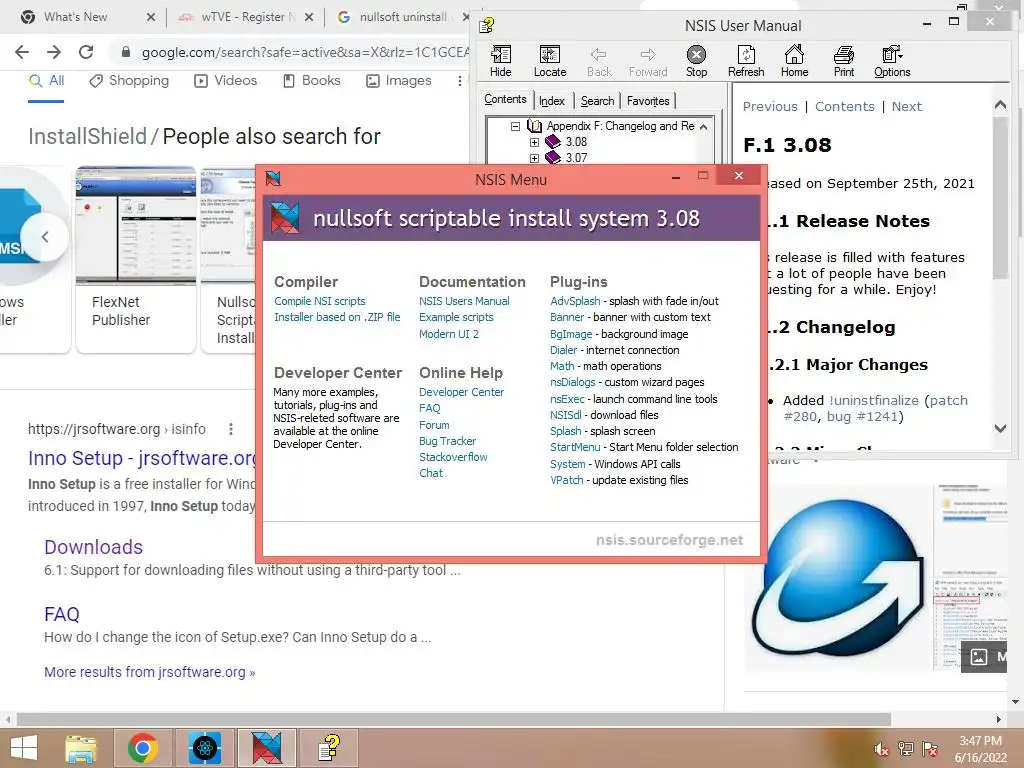Click the grayed Back arrow in help toolbar
The height and width of the screenshot is (768, 1024).
click(599, 61)
